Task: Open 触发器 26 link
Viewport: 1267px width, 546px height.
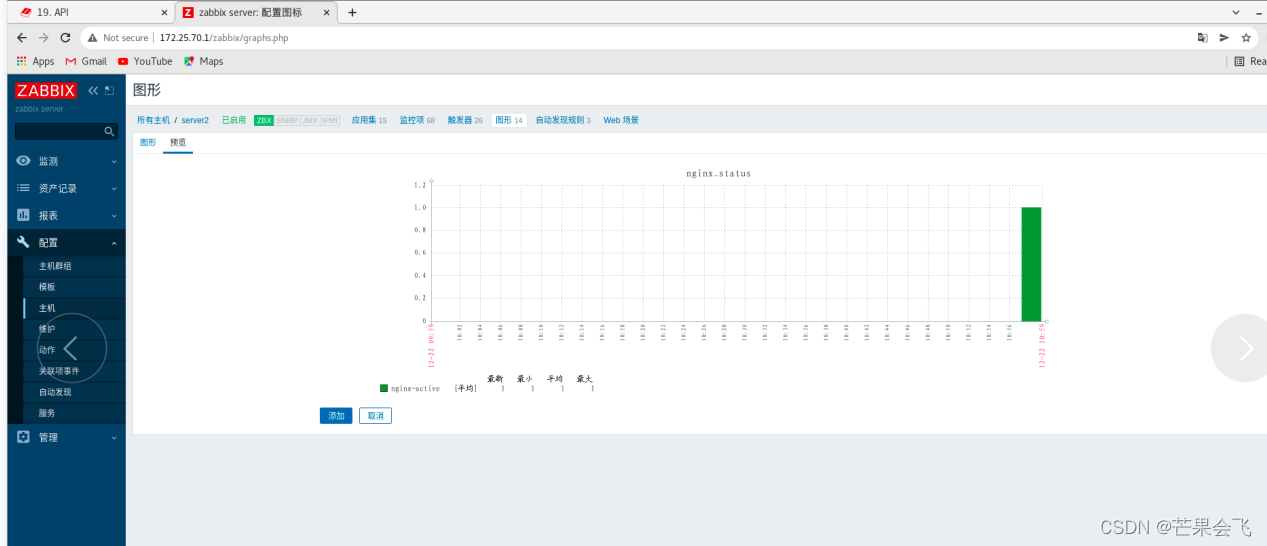Action: (x=465, y=120)
